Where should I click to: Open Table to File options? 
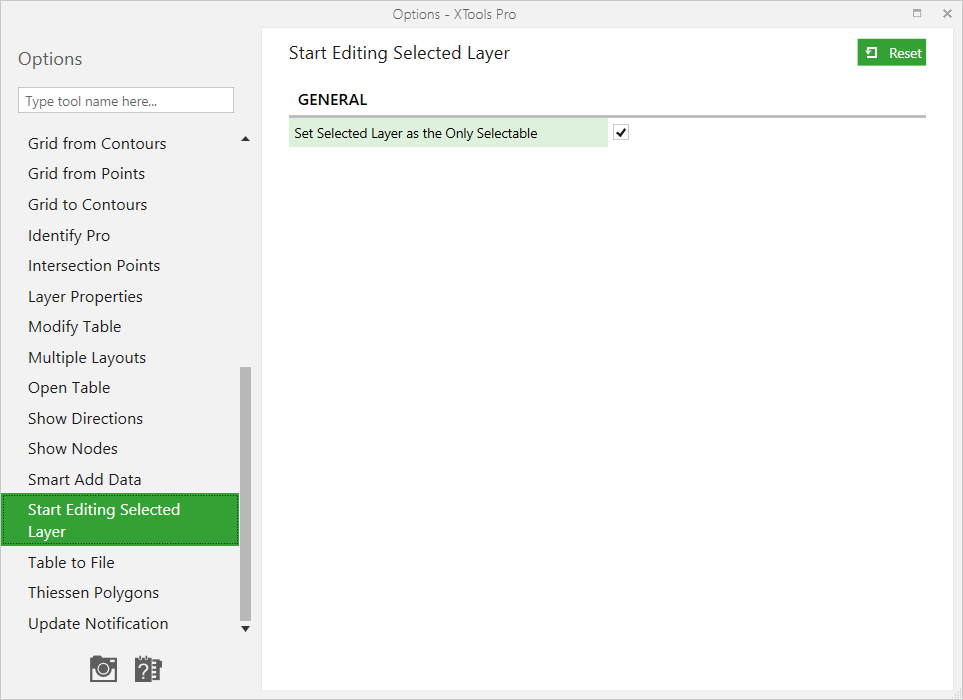[71, 562]
